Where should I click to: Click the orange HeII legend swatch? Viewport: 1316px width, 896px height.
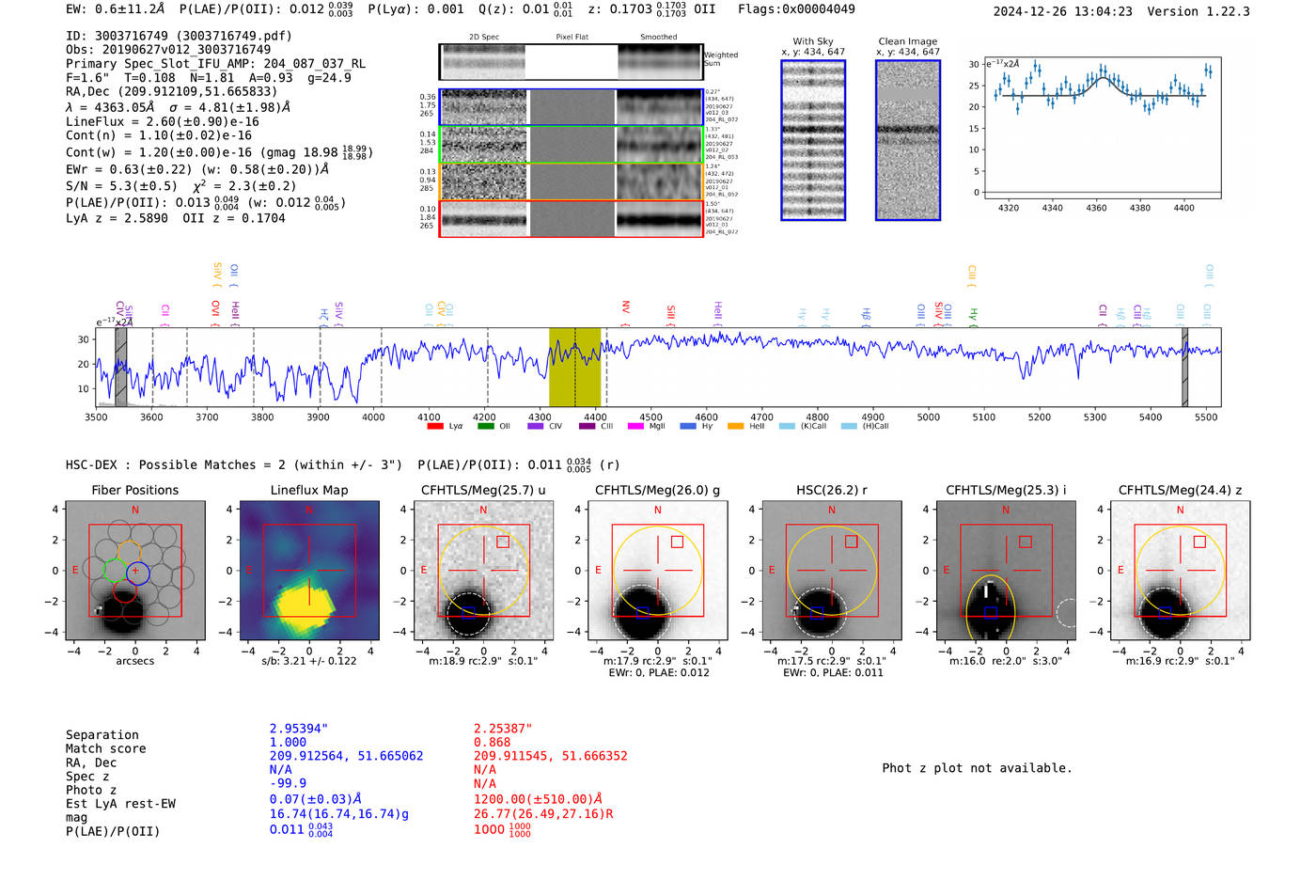pos(735,426)
